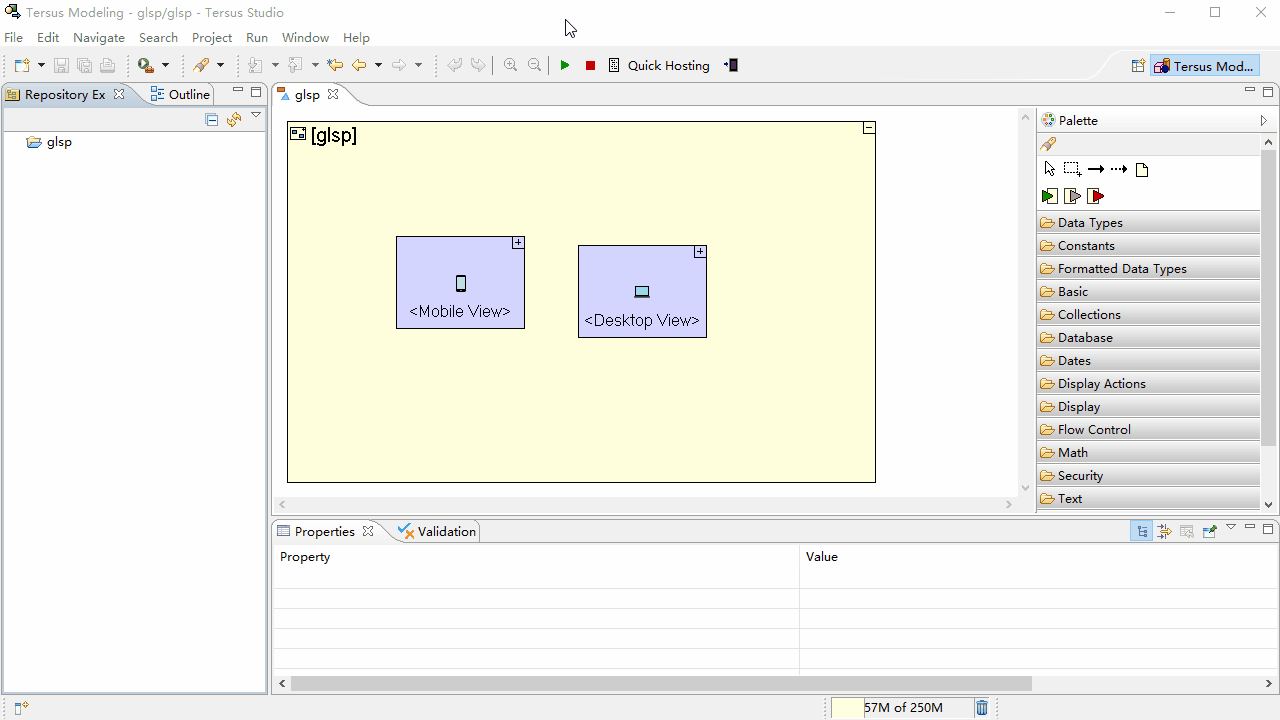Open the Project menu
1280x720 pixels.
click(212, 37)
